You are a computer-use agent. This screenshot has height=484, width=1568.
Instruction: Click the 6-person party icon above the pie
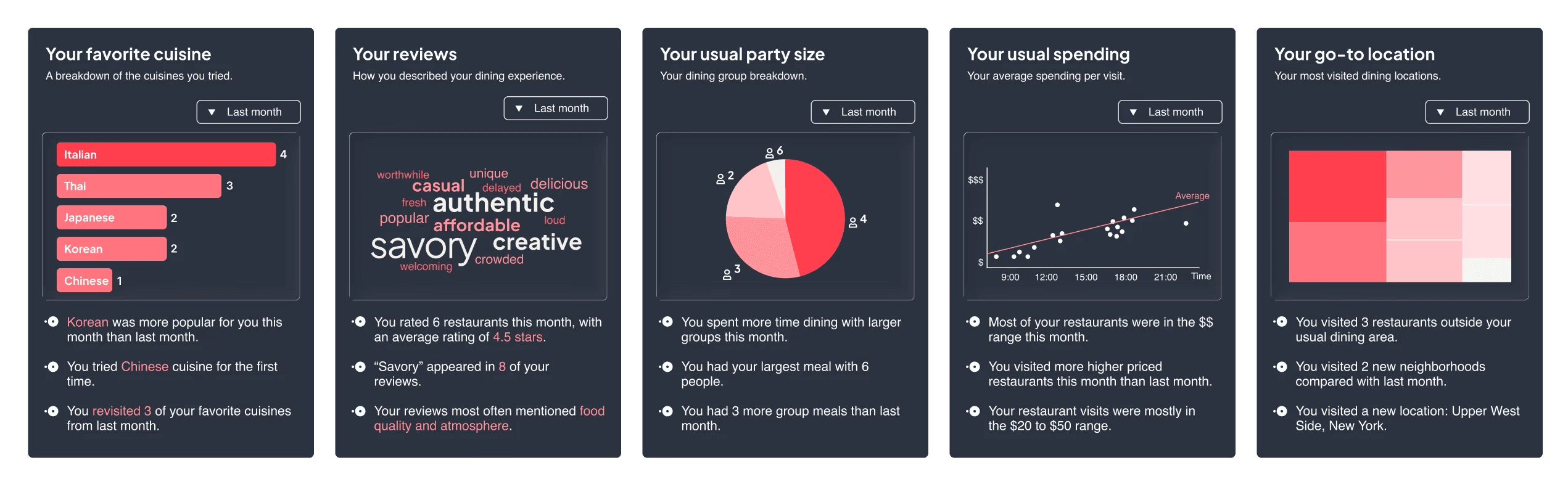(774, 152)
